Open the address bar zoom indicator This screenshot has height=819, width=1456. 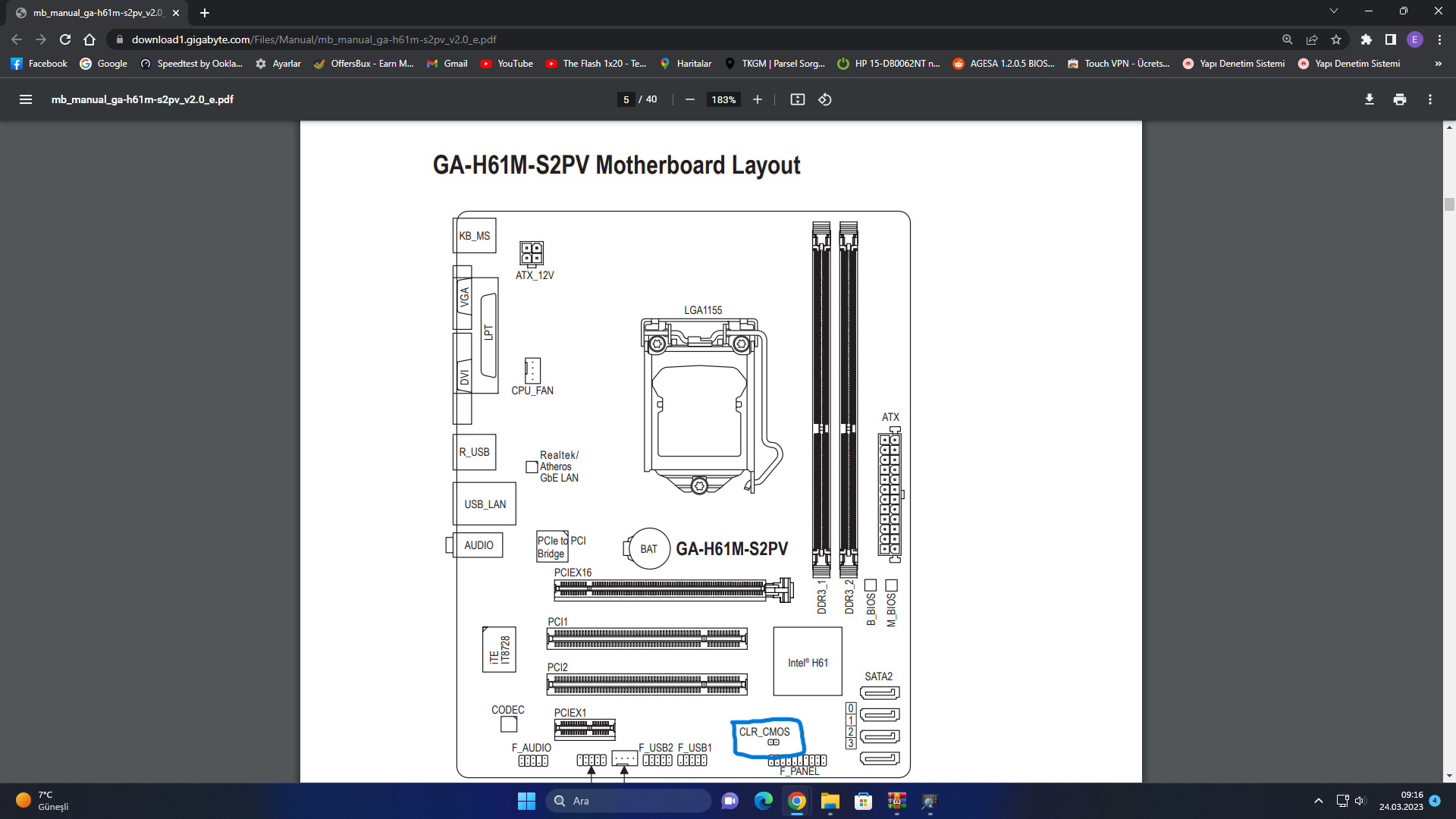pos(1288,39)
